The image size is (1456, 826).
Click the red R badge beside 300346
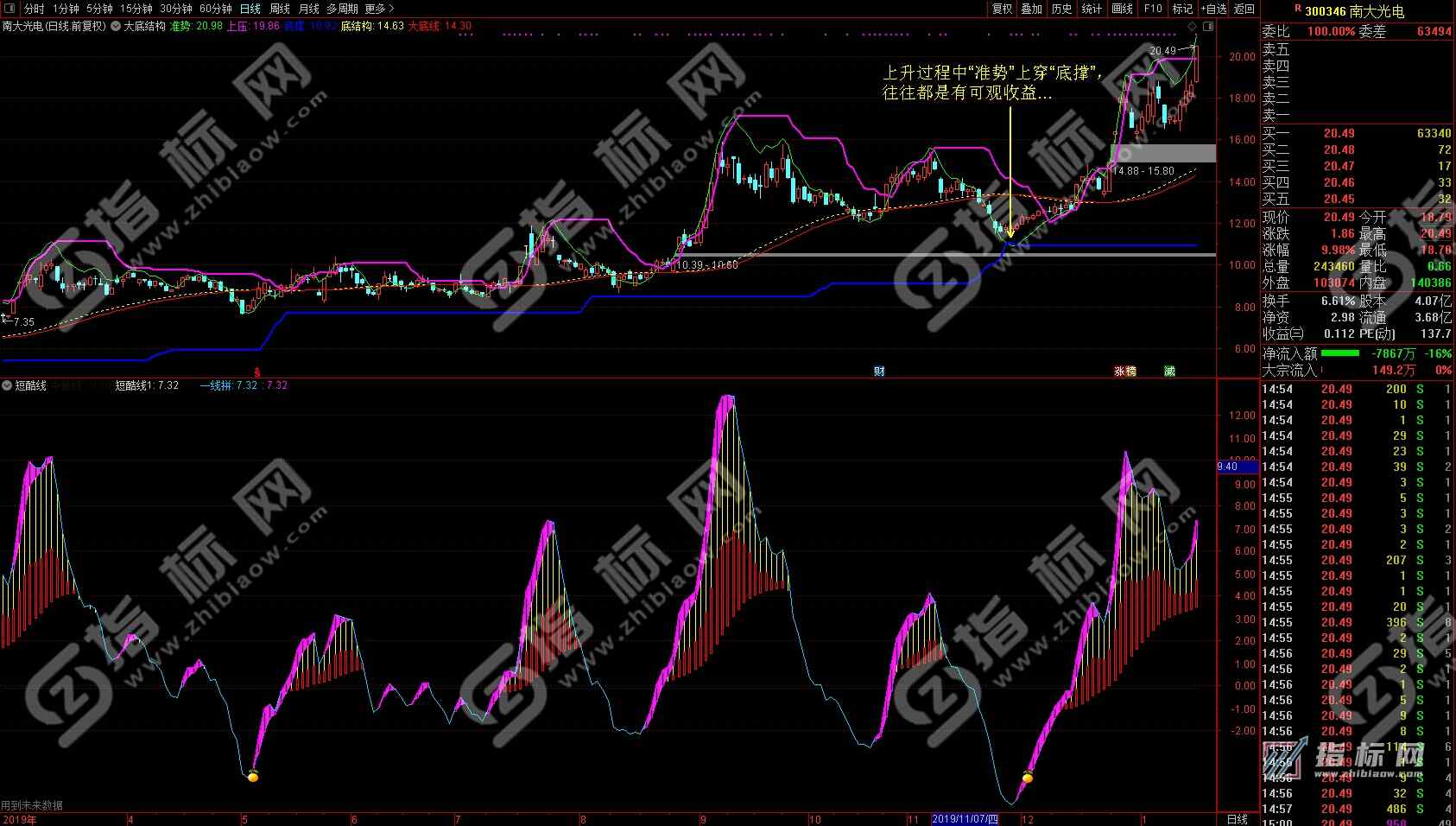[1297, 10]
